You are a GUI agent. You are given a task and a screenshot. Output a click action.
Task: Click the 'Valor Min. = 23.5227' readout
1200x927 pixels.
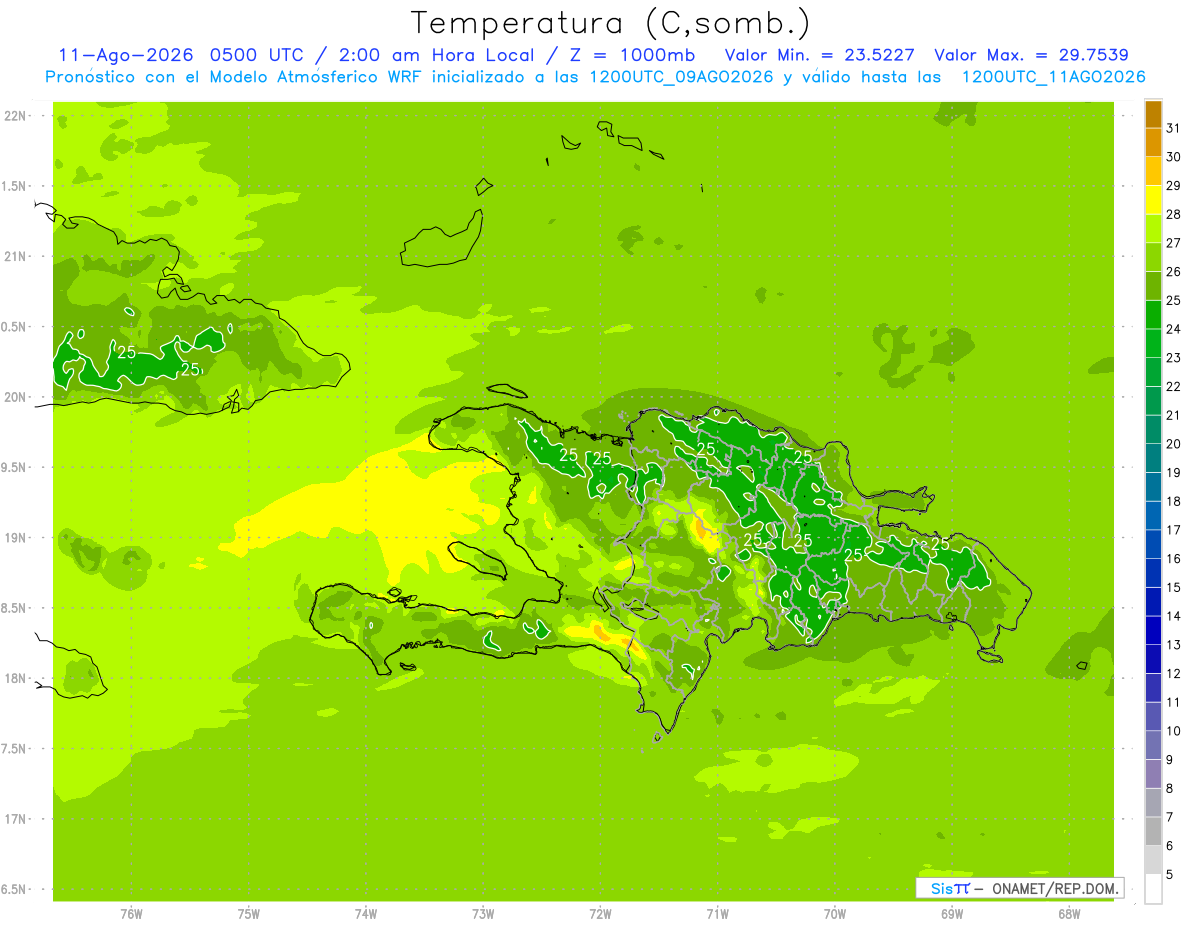coord(818,55)
